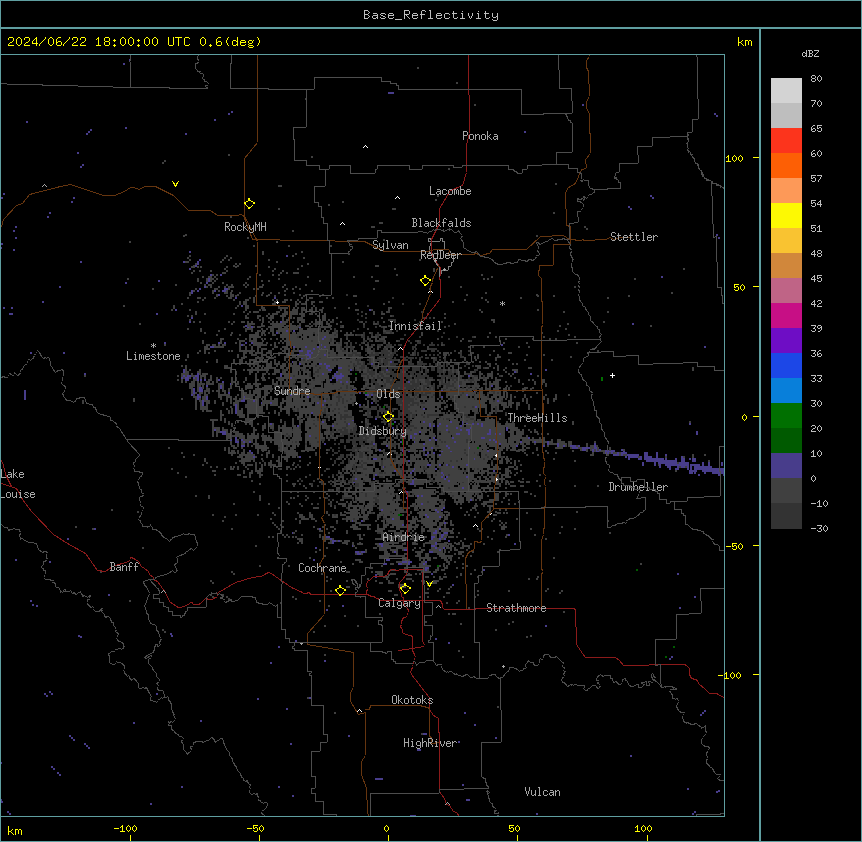
Task: Click the -30 dBZ legend value
Action: [x=819, y=529]
